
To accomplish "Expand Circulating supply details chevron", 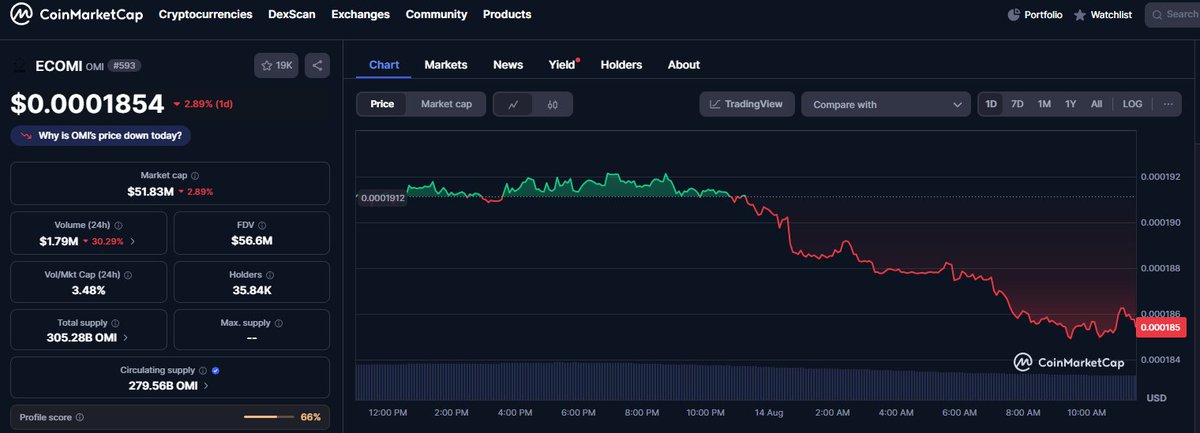I will pos(206,386).
